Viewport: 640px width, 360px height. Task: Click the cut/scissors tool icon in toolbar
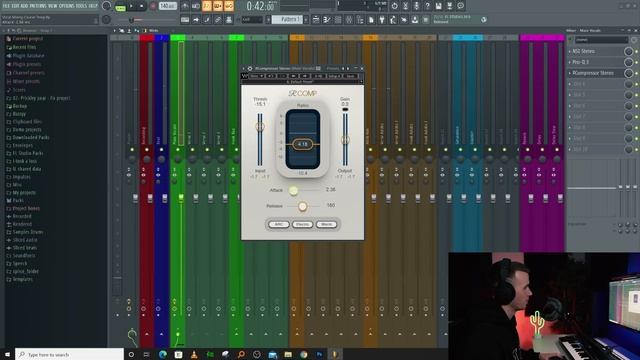pos(405,6)
